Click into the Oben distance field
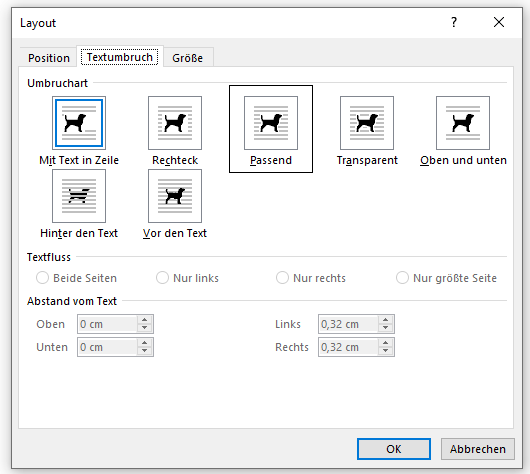Screen dimensions: 530x474 click(107, 324)
